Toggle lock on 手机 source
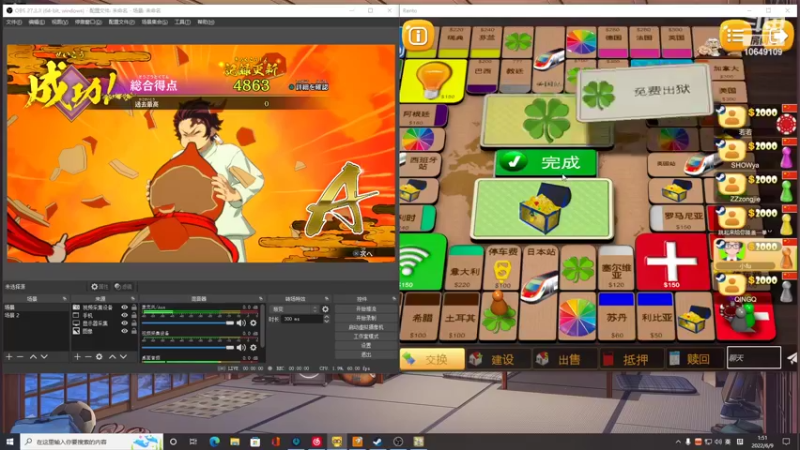This screenshot has height=450, width=800. click(134, 315)
